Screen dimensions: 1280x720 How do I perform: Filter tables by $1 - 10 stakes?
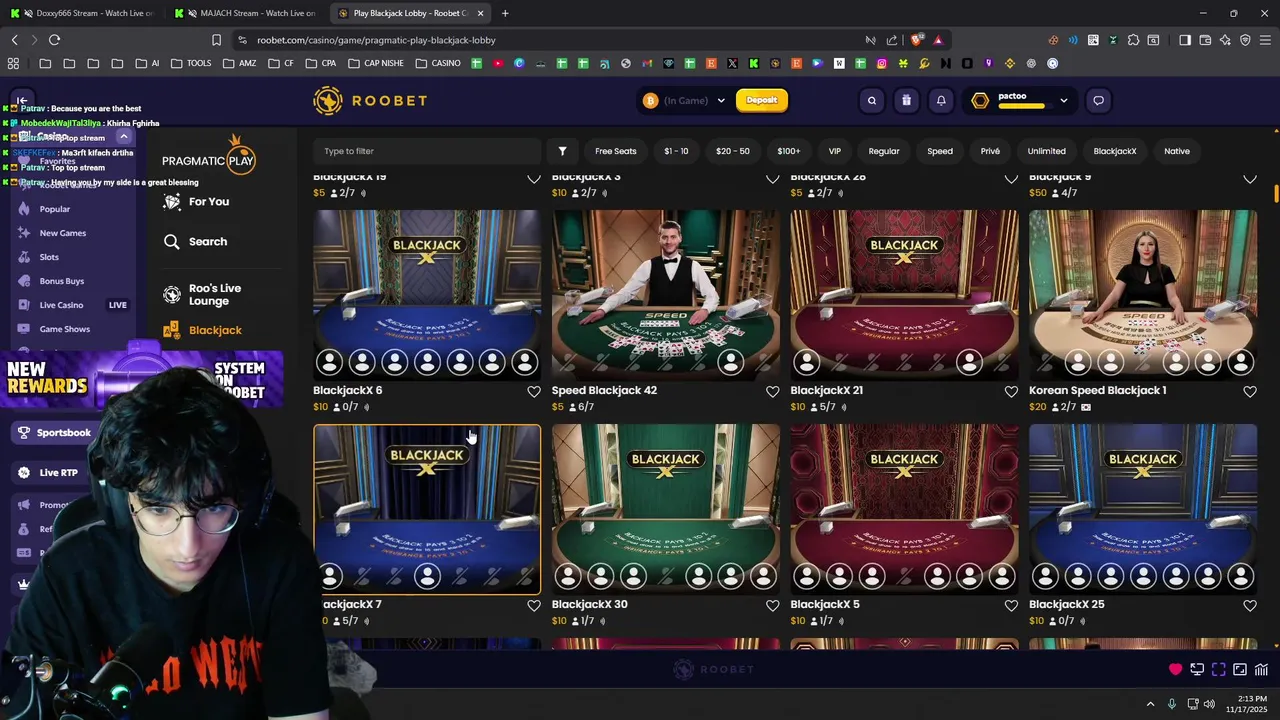(x=676, y=151)
